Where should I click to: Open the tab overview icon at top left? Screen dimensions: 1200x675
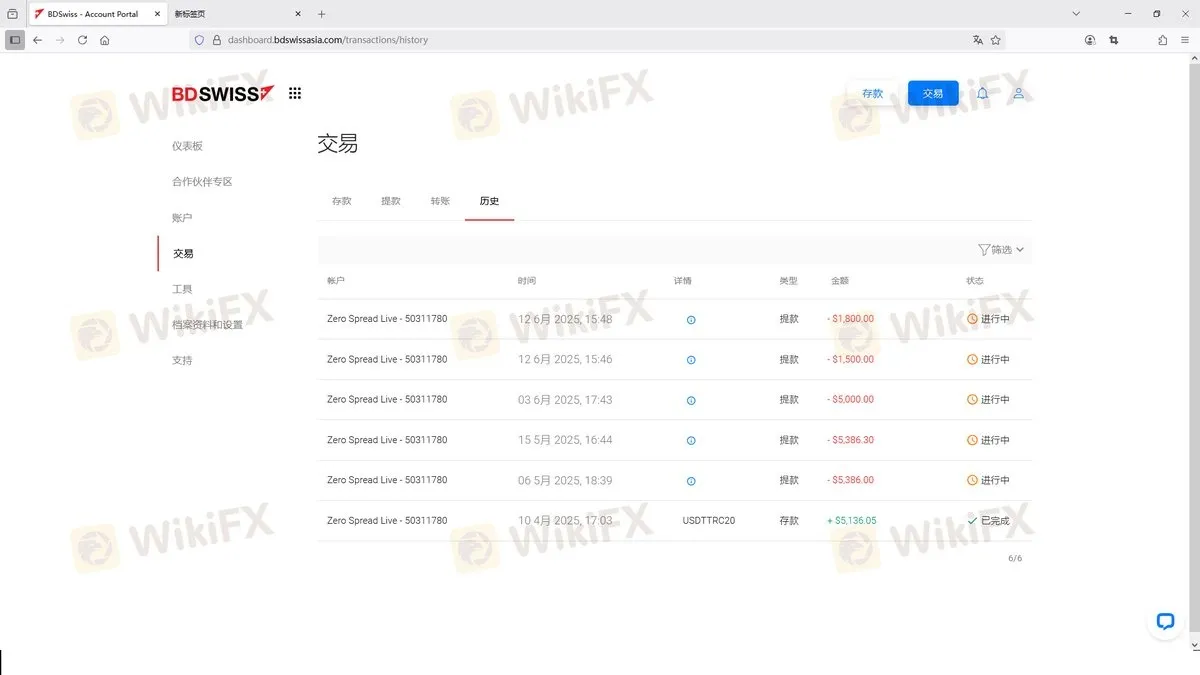tap(12, 14)
